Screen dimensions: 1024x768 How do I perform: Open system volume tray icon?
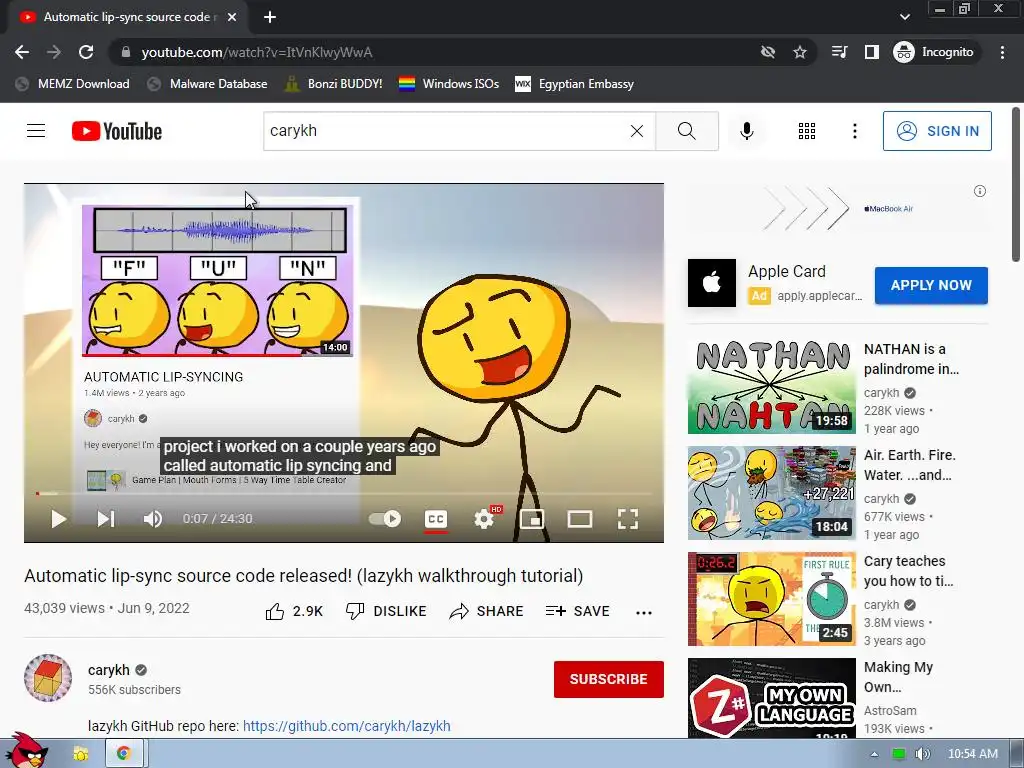pyautogui.click(x=922, y=754)
